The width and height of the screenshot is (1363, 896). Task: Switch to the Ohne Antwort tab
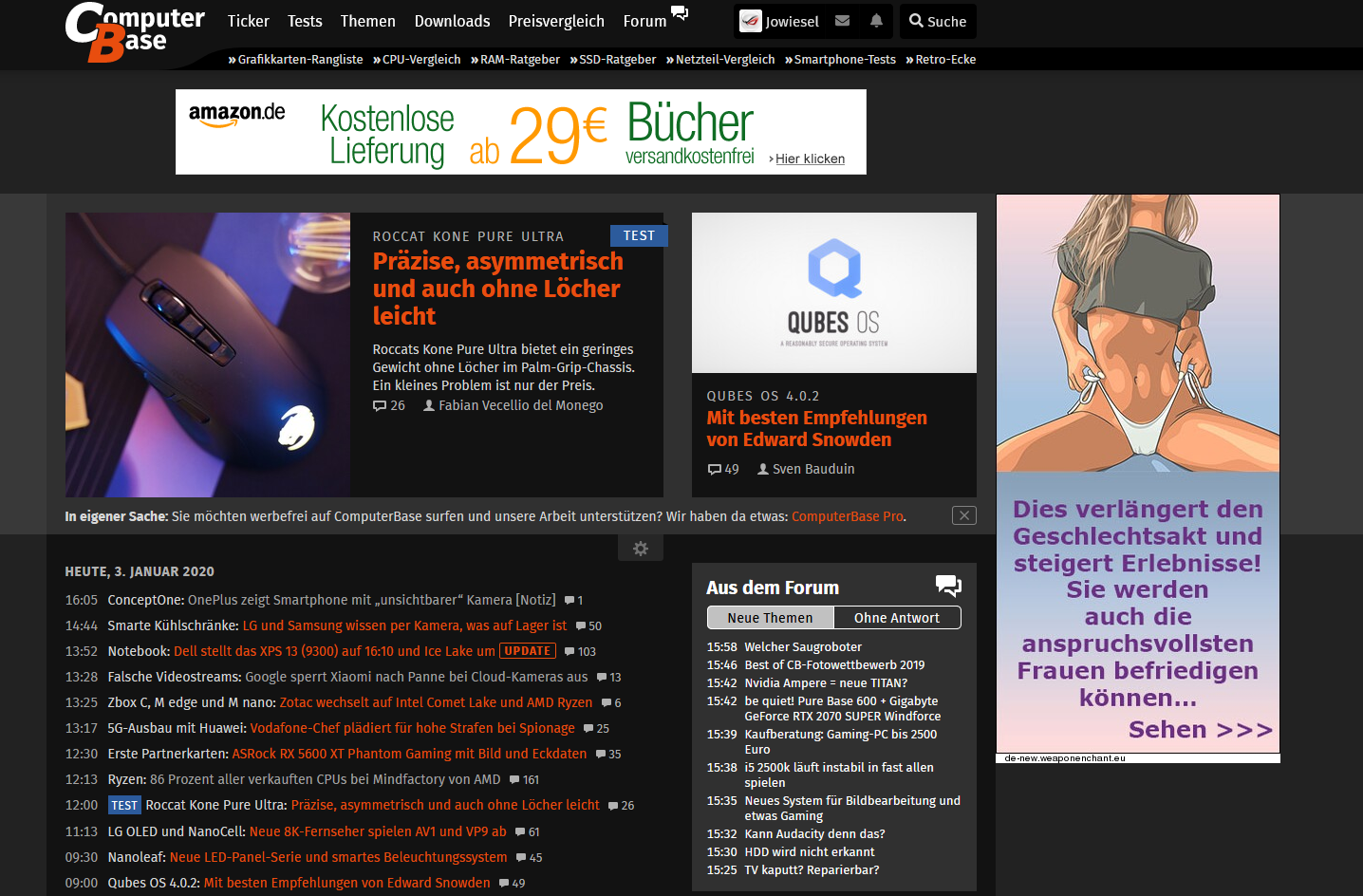[x=897, y=618]
